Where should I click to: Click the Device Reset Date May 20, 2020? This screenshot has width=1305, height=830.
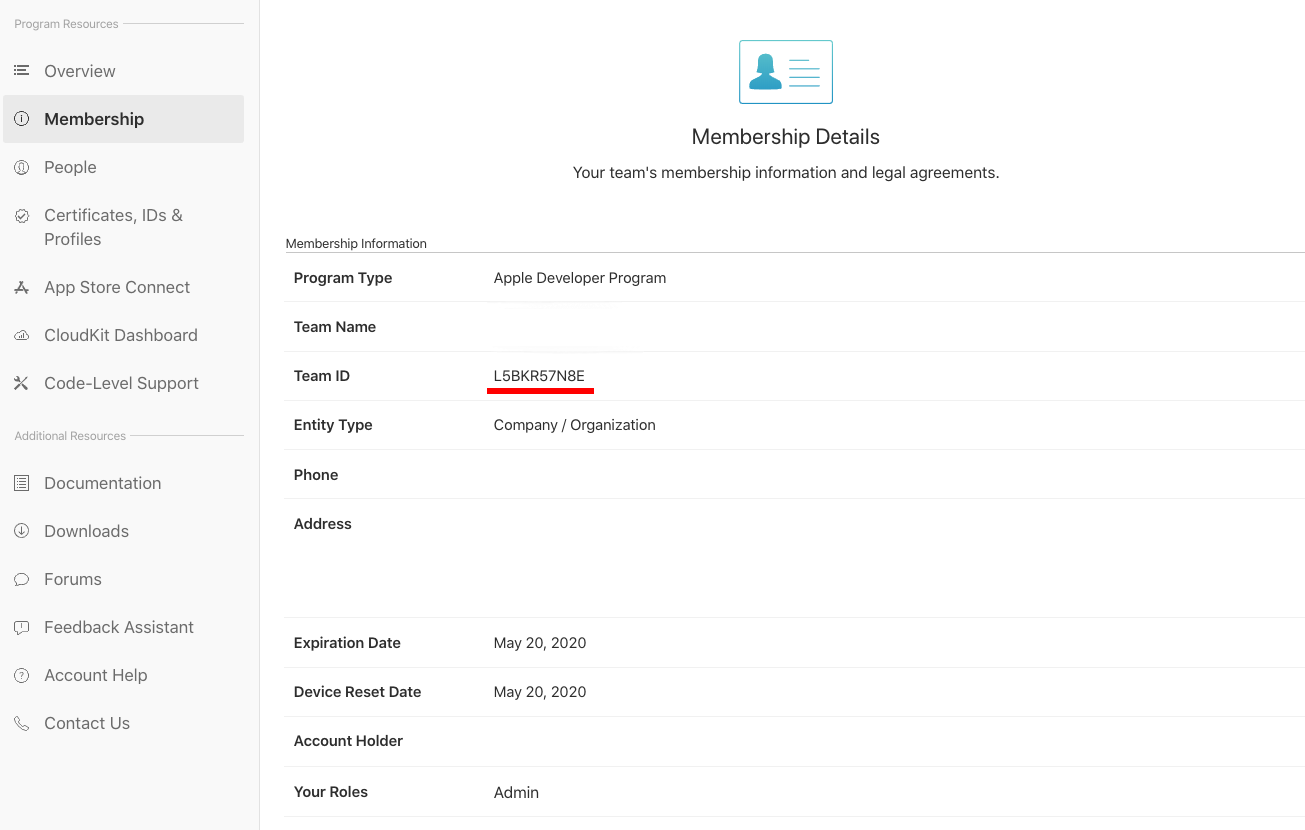pyautogui.click(x=540, y=692)
